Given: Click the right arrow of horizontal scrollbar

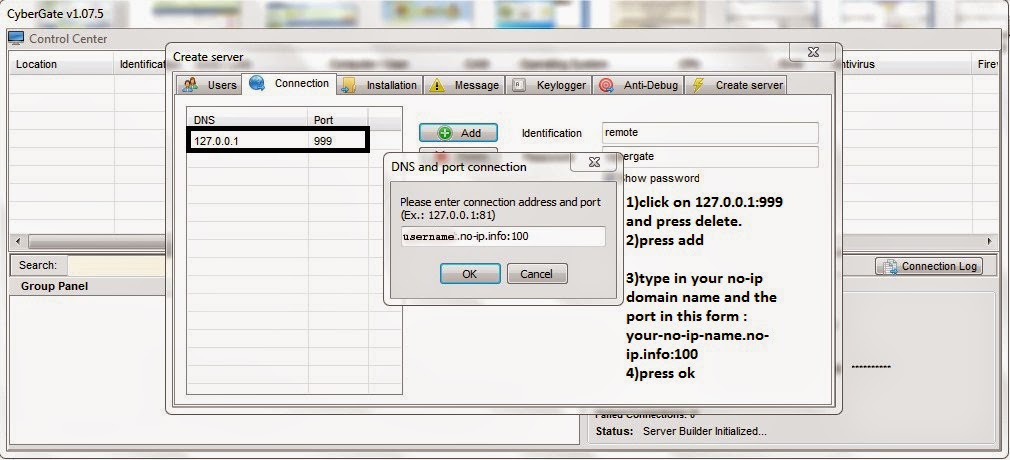Looking at the screenshot, I should pos(990,242).
